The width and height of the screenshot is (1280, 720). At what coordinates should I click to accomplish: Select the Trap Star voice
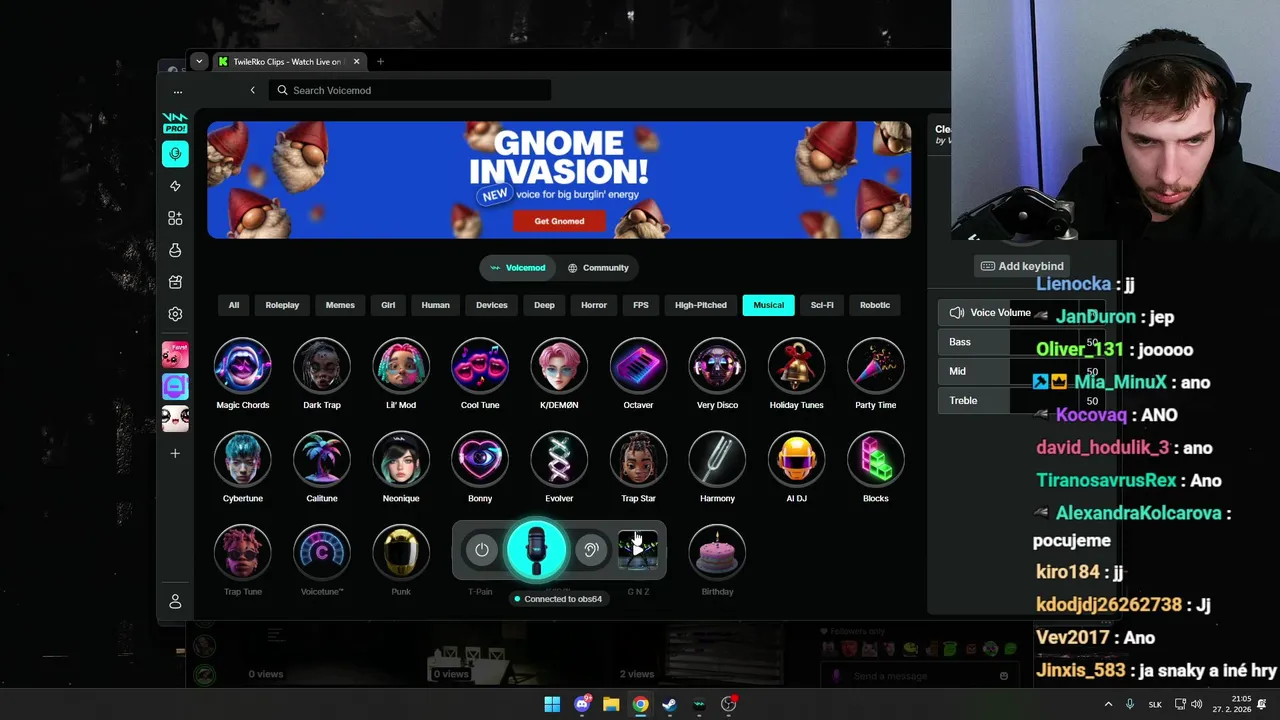[x=638, y=459]
